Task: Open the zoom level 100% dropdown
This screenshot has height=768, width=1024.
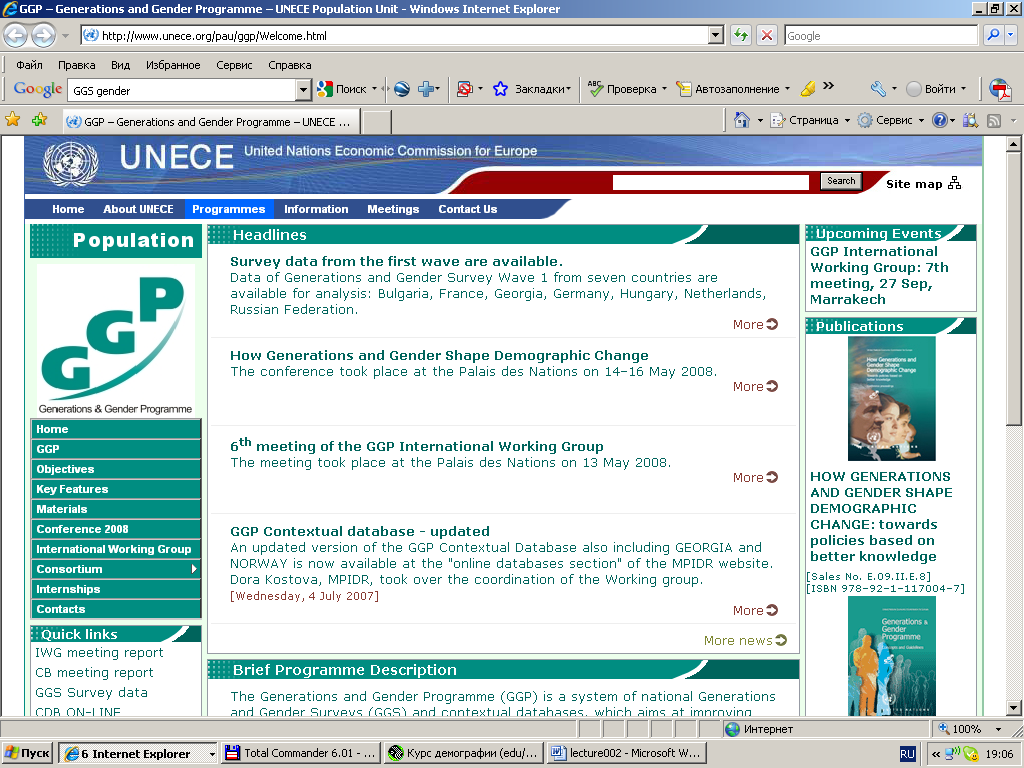Action: 998,729
